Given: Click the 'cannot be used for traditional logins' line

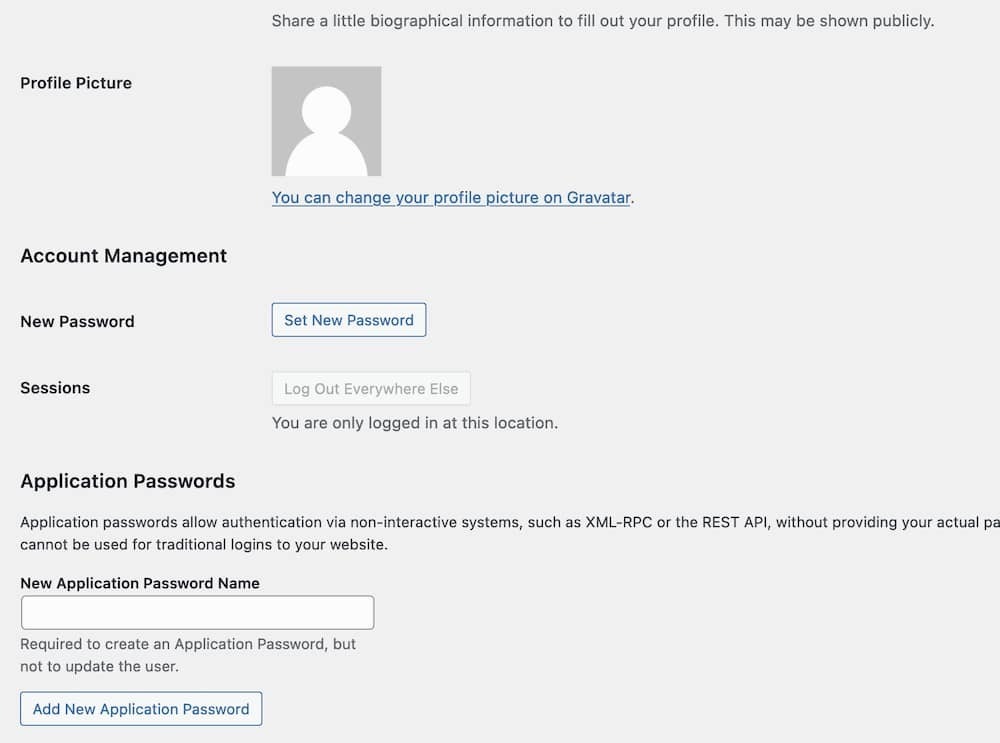Looking at the screenshot, I should (x=203, y=545).
